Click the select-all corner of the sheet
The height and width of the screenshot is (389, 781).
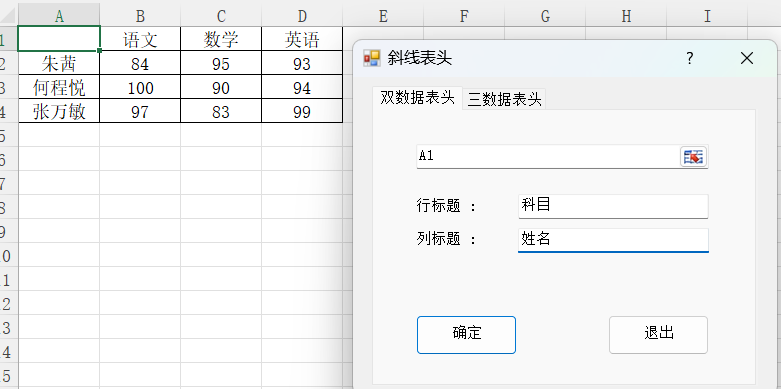pyautogui.click(x=8, y=16)
